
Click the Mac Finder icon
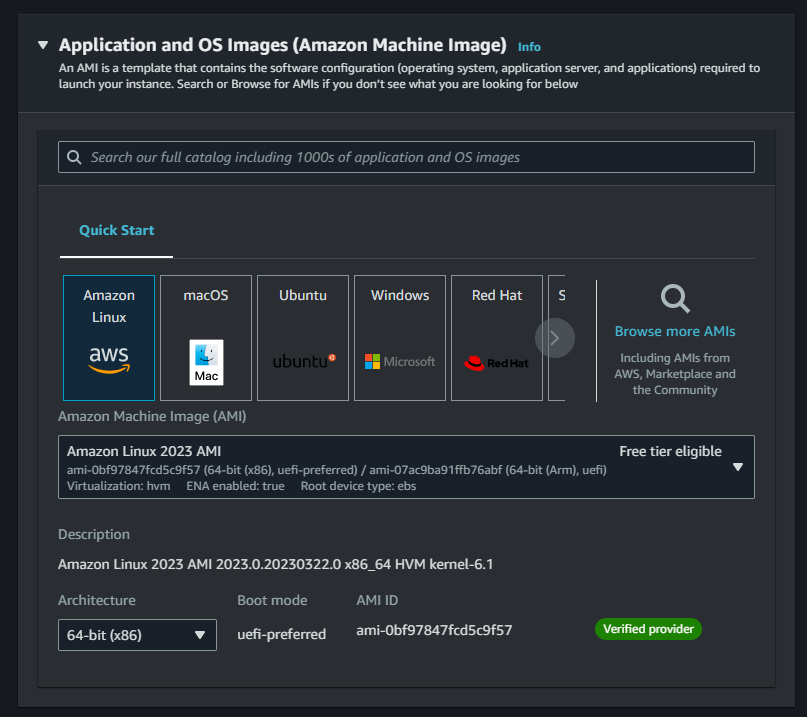coord(206,362)
